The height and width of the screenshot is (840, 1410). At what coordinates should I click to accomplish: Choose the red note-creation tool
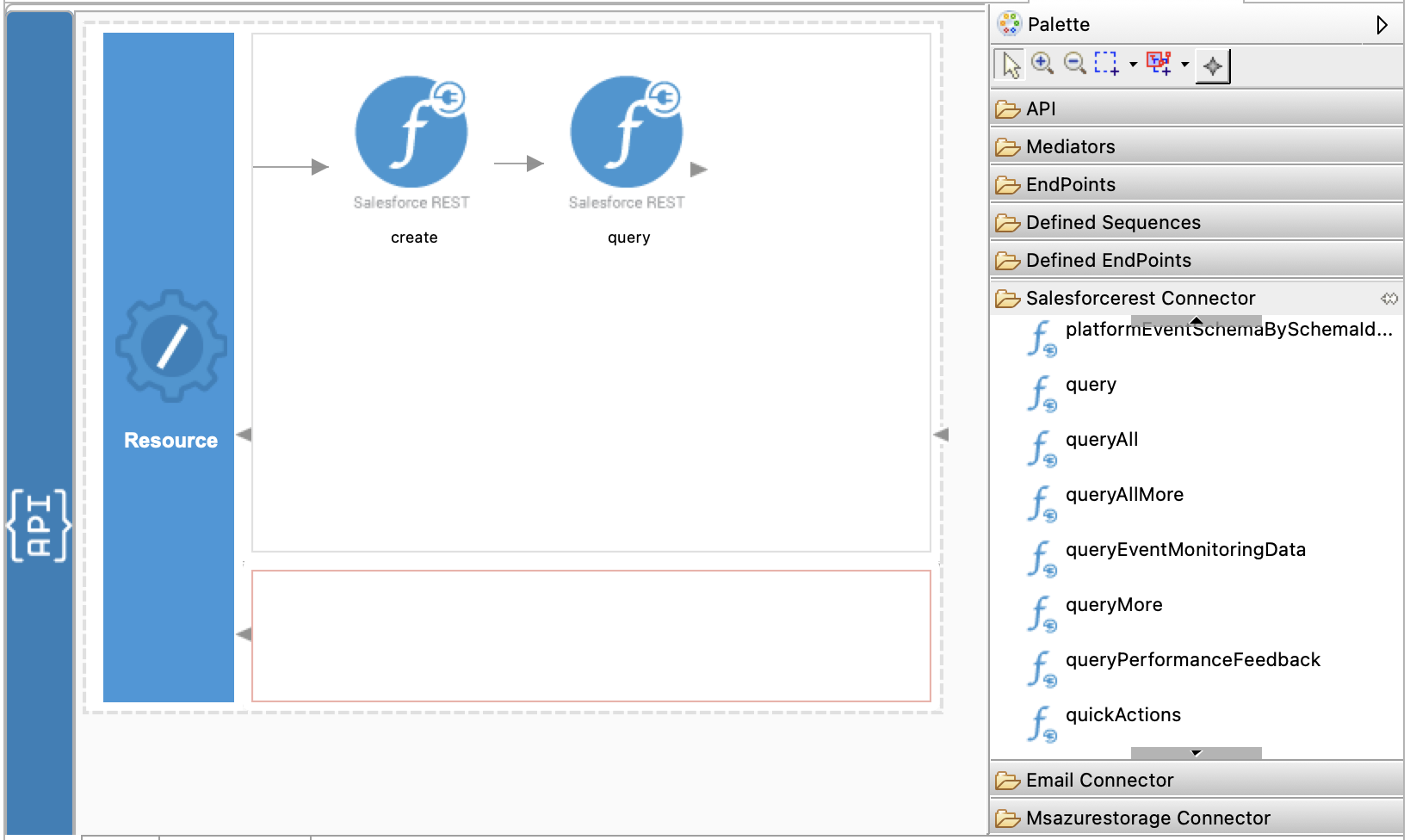pos(1160,64)
